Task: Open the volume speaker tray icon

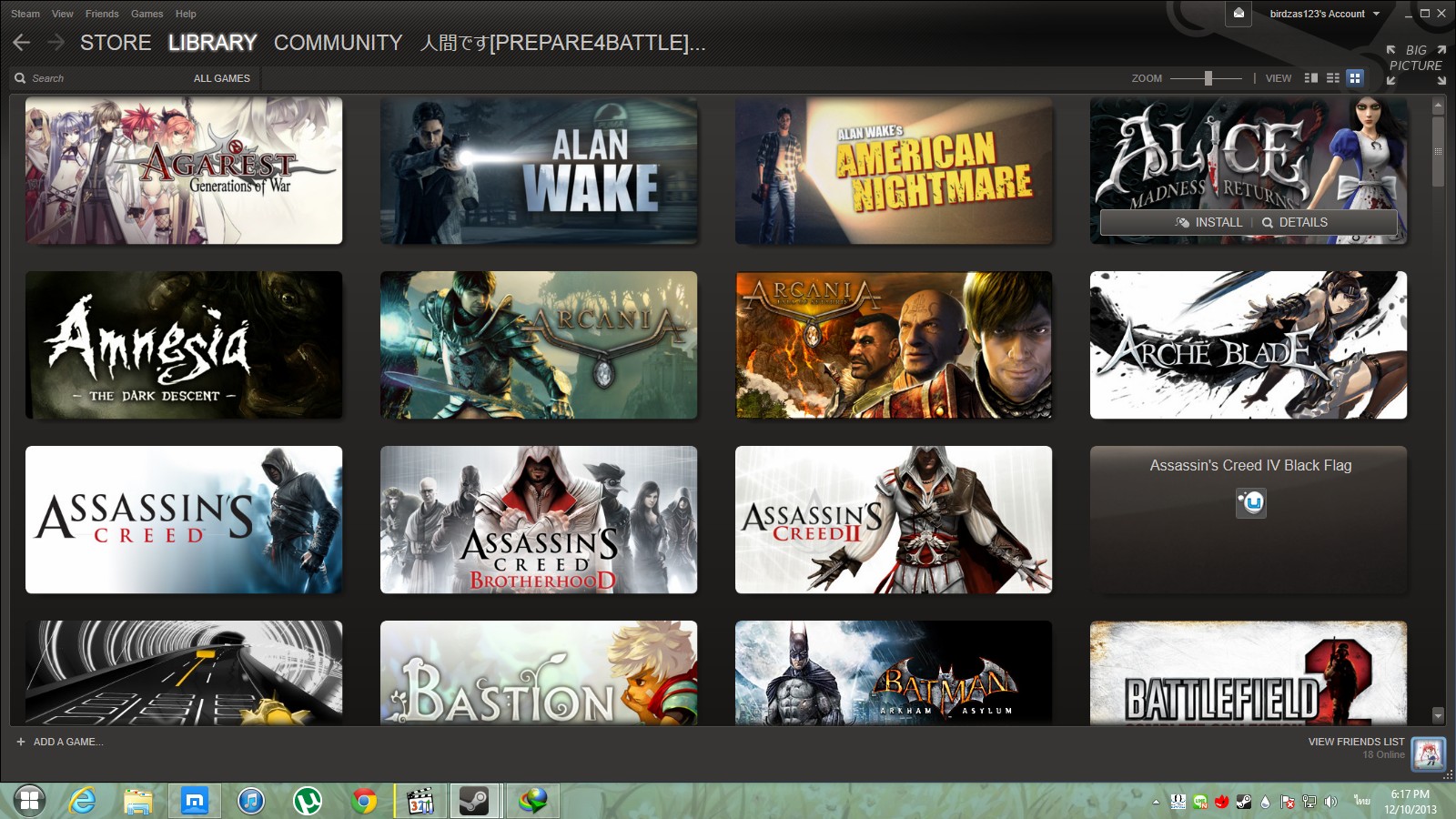Action: (x=1330, y=802)
